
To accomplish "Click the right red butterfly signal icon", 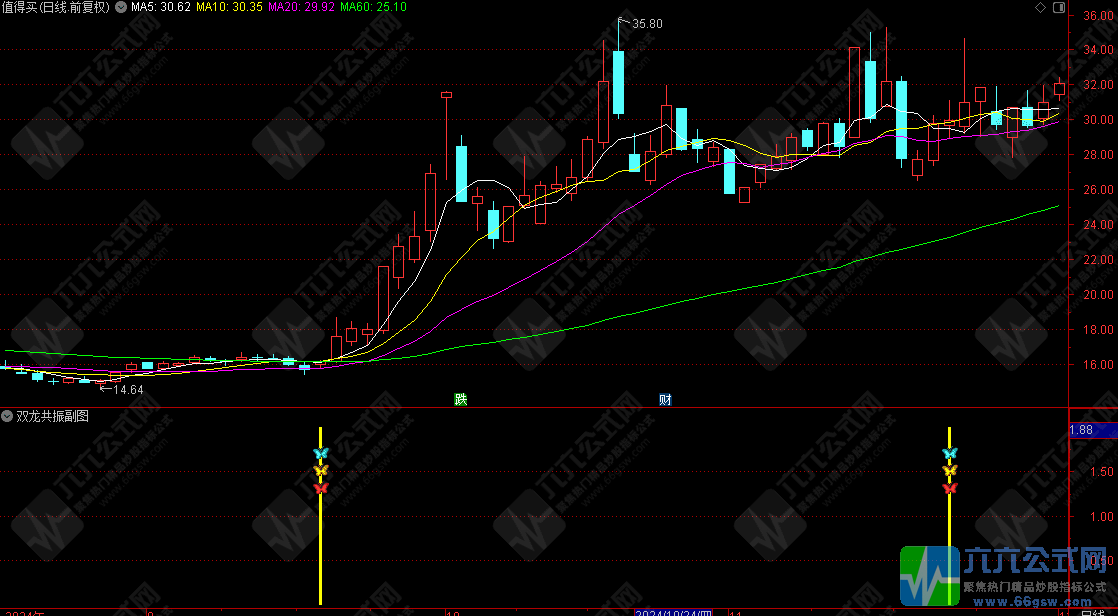I will (949, 488).
